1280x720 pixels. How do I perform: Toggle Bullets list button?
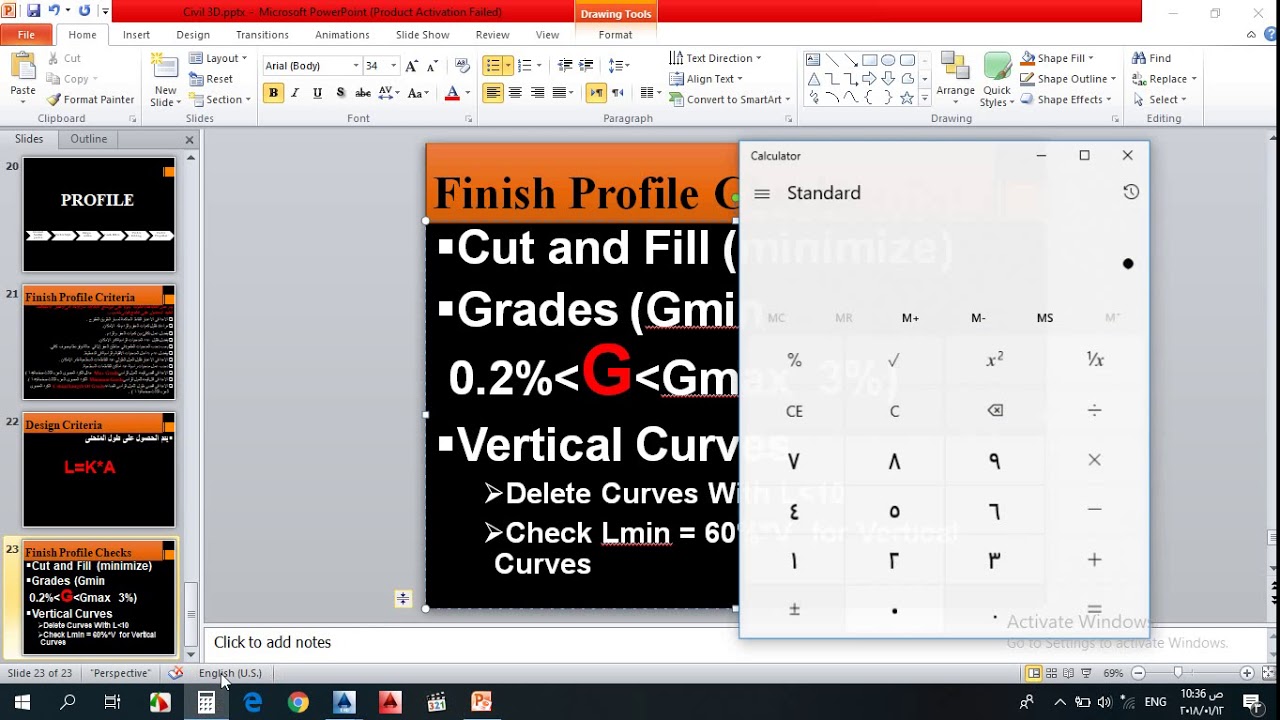(492, 66)
